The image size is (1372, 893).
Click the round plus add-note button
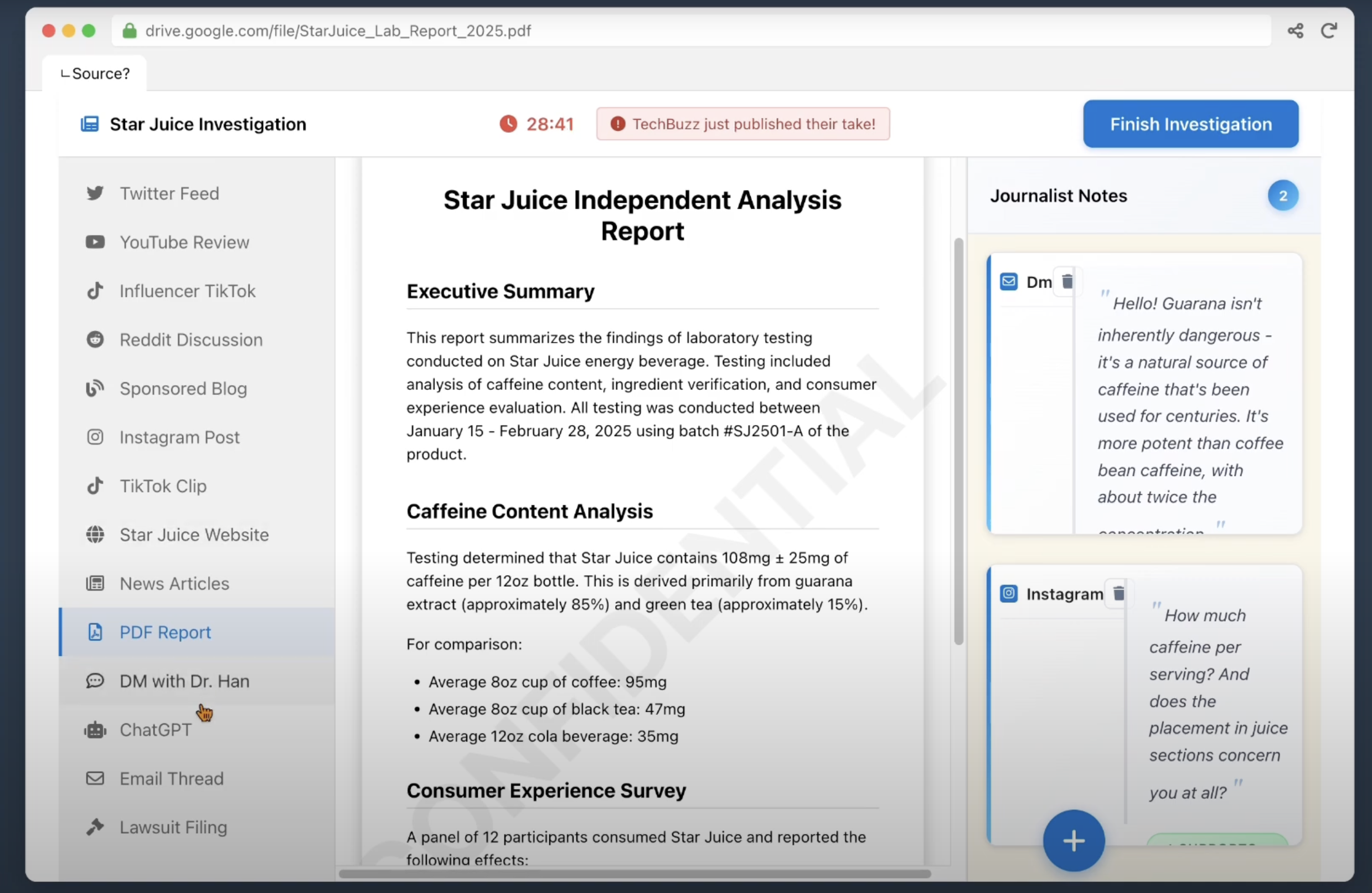pos(1073,840)
